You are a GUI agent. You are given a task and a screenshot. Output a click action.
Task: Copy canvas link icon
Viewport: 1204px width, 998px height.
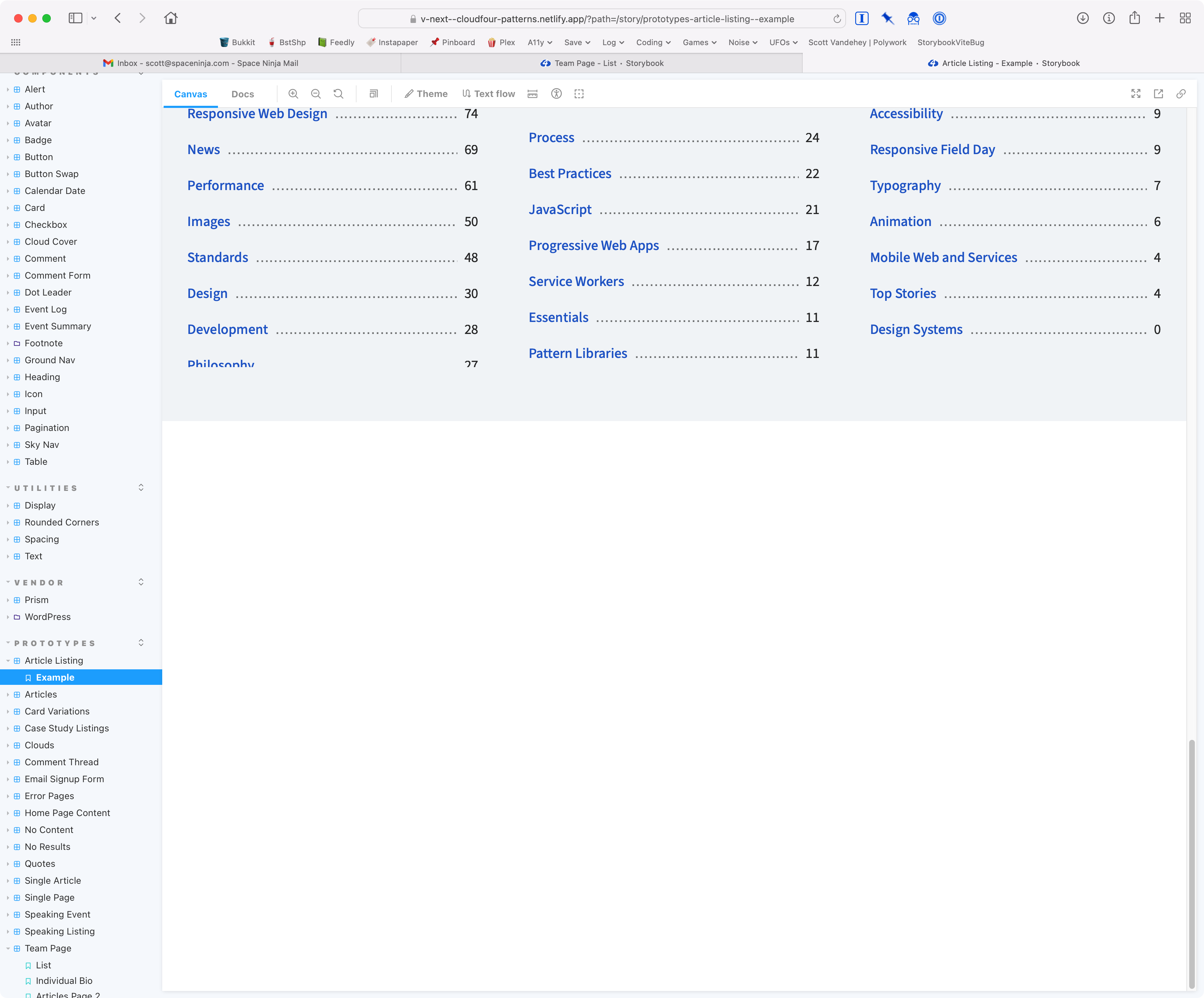click(1180, 94)
